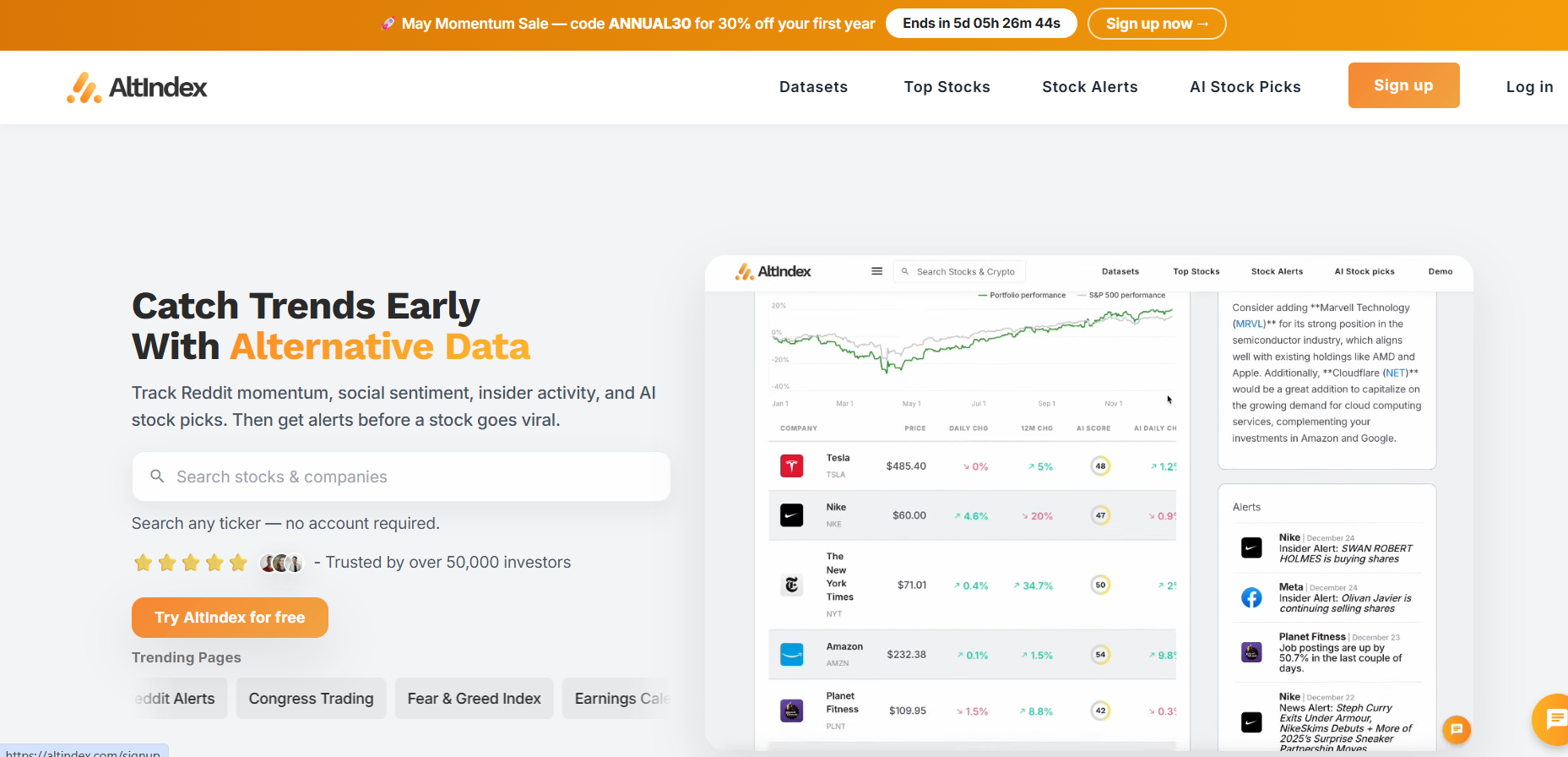
Task: Open the Congress Trading trending page
Action: 311,699
